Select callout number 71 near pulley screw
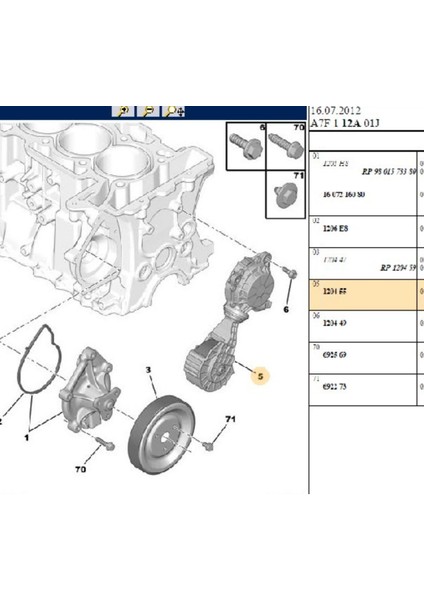The image size is (424, 600). 230,419
